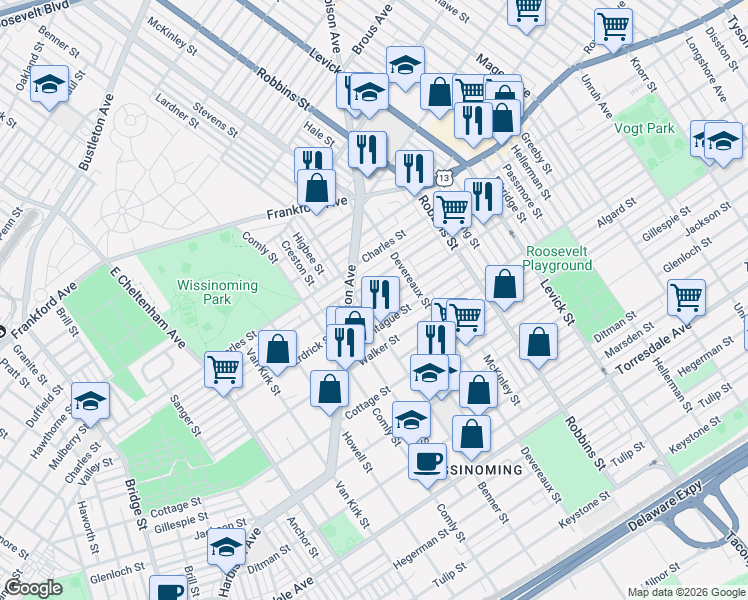
Task: Open the grocery cart marker near Knorr St
Action: tap(614, 28)
